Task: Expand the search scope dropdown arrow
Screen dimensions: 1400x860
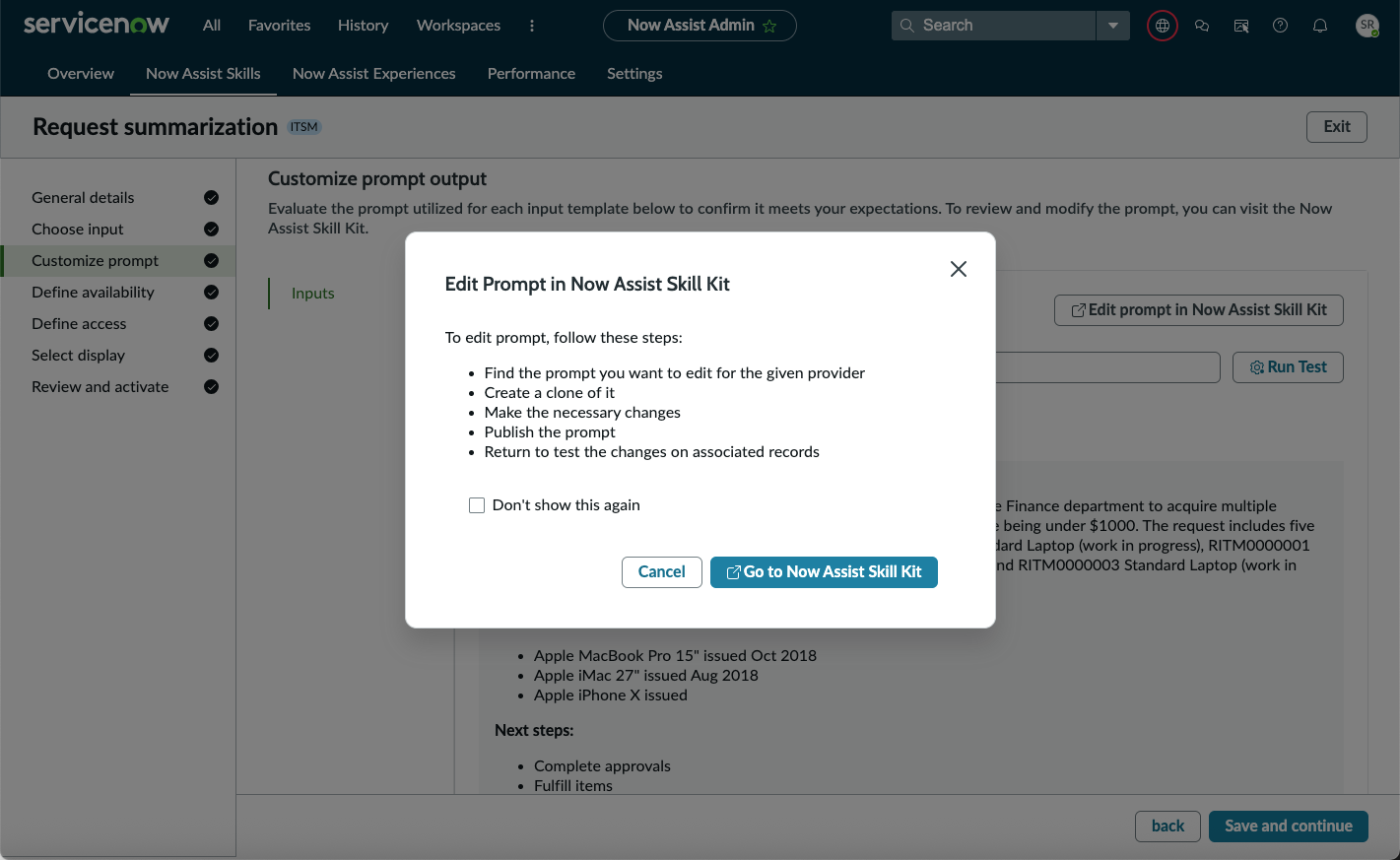Action: tap(1113, 26)
